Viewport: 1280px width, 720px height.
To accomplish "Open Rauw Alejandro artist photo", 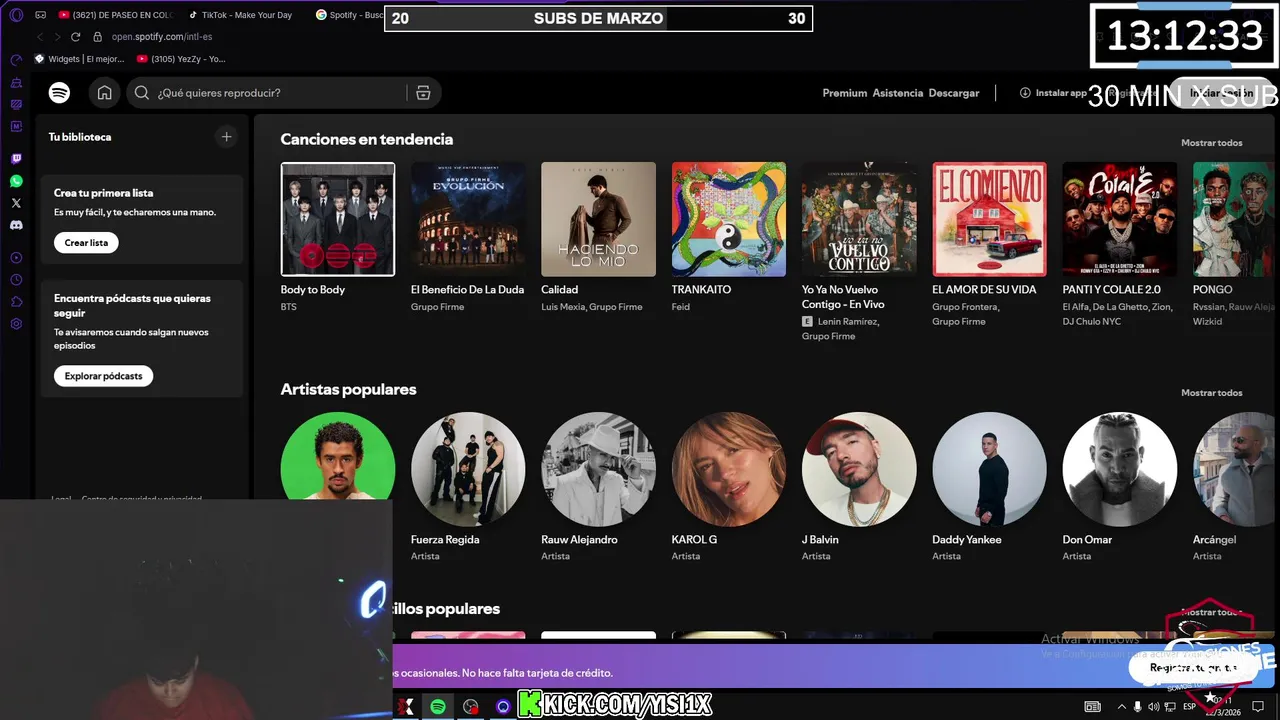I will 598,469.
